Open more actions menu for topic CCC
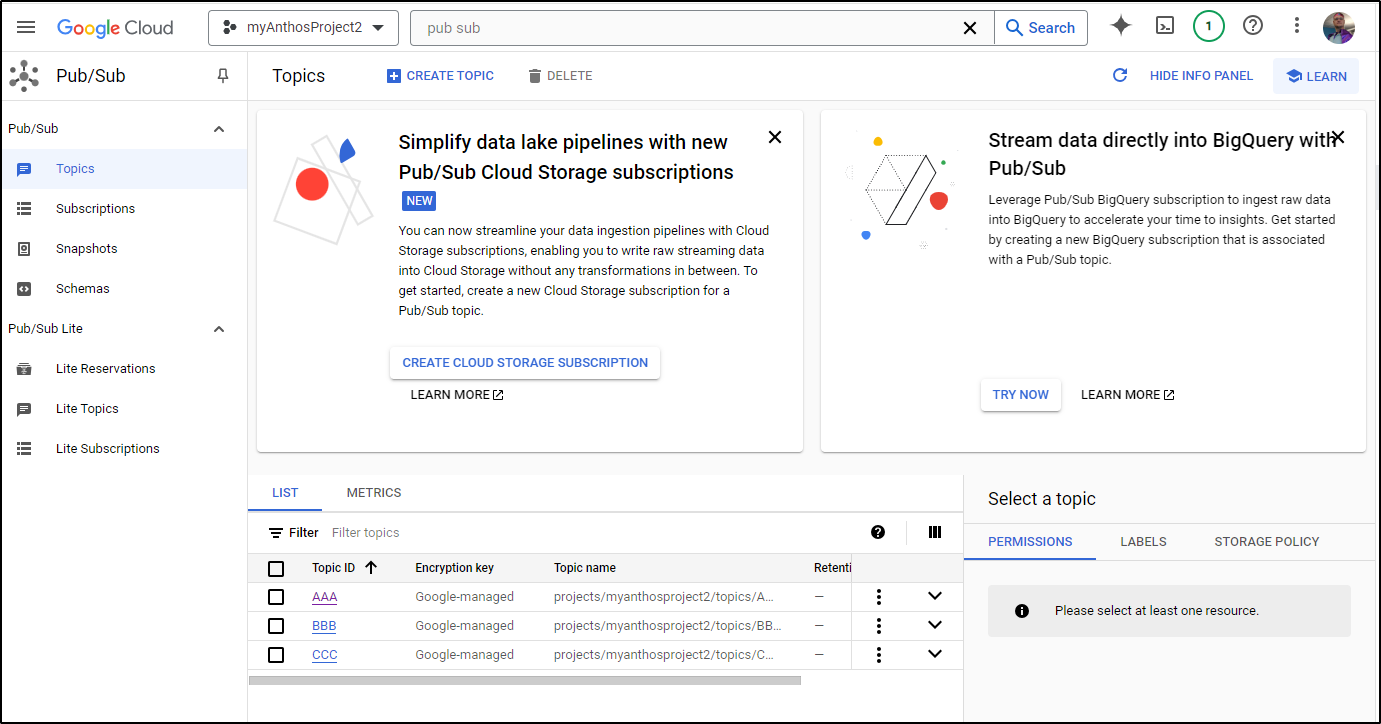Viewport: 1381px width, 724px height. click(x=879, y=655)
